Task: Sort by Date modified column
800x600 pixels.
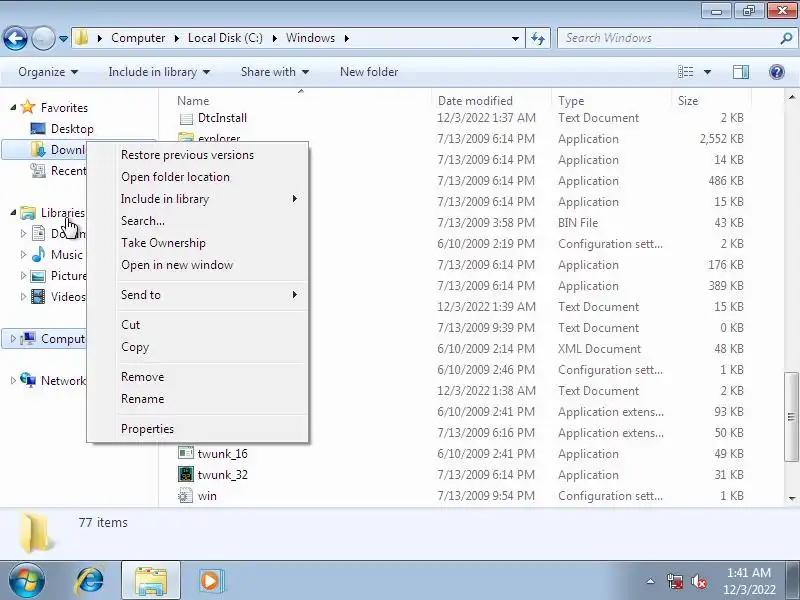Action: (475, 101)
